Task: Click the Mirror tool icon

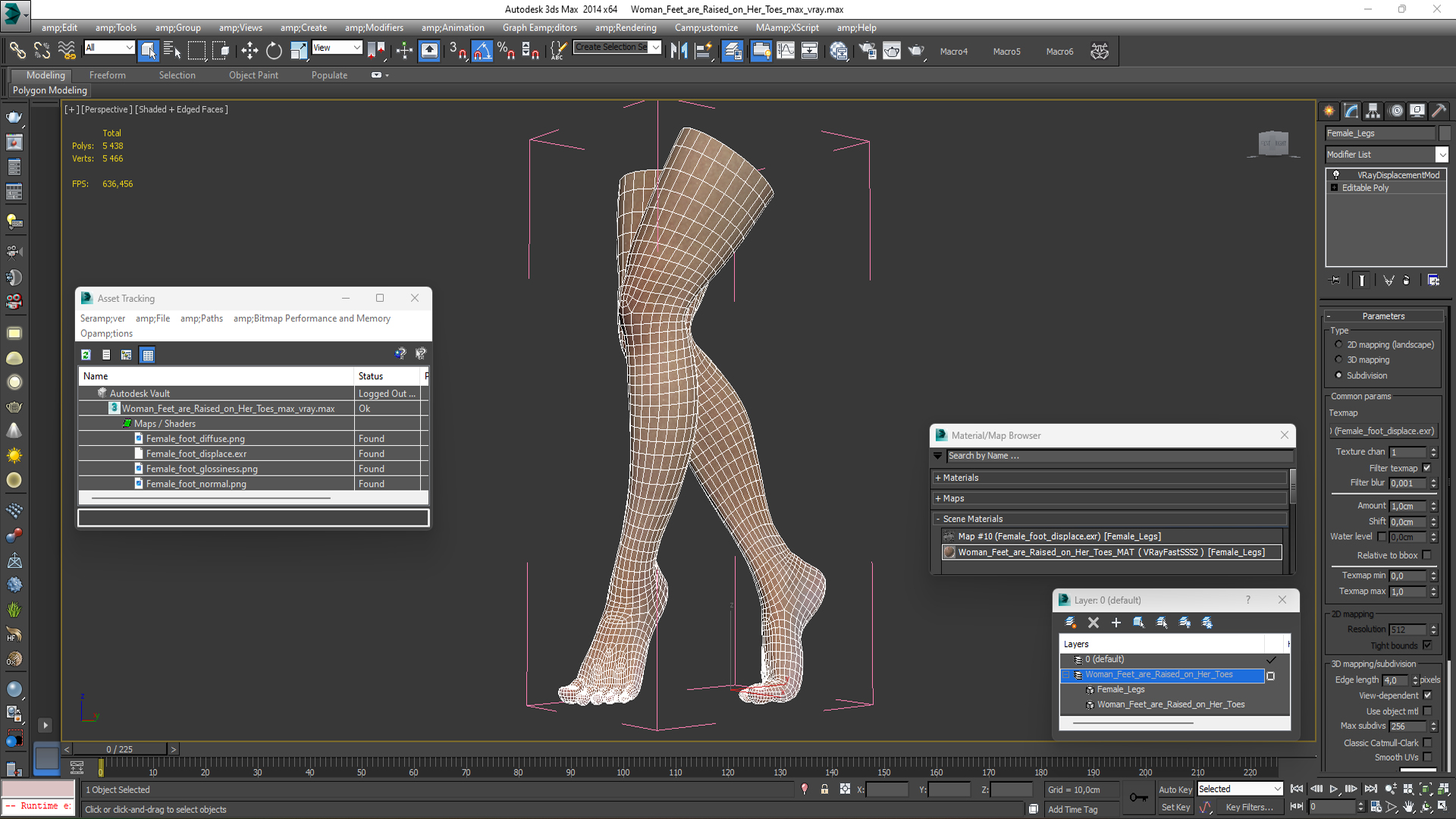Action: [679, 51]
